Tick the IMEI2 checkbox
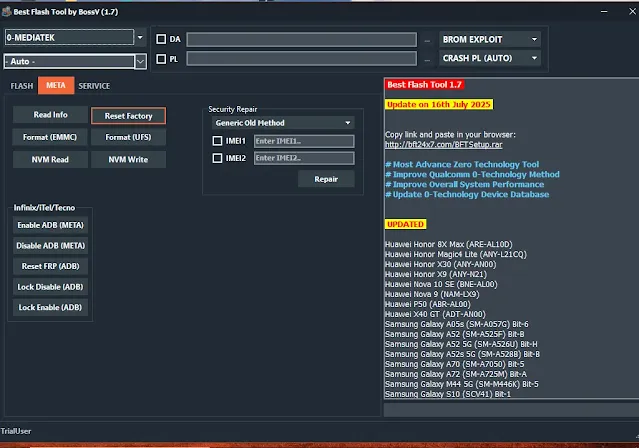The image size is (639, 448). pyautogui.click(x=218, y=158)
